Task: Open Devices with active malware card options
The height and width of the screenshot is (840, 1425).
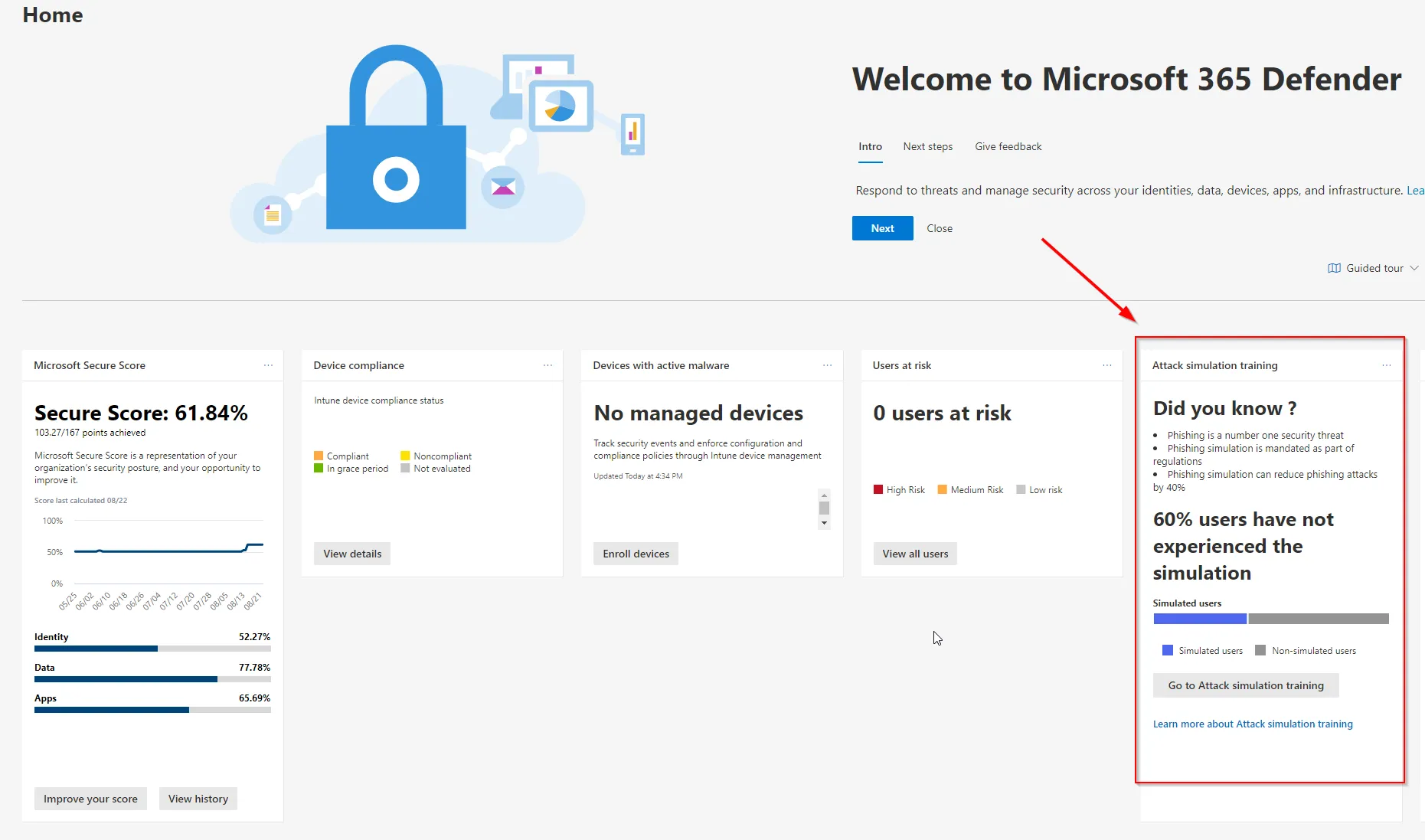Action: (827, 365)
